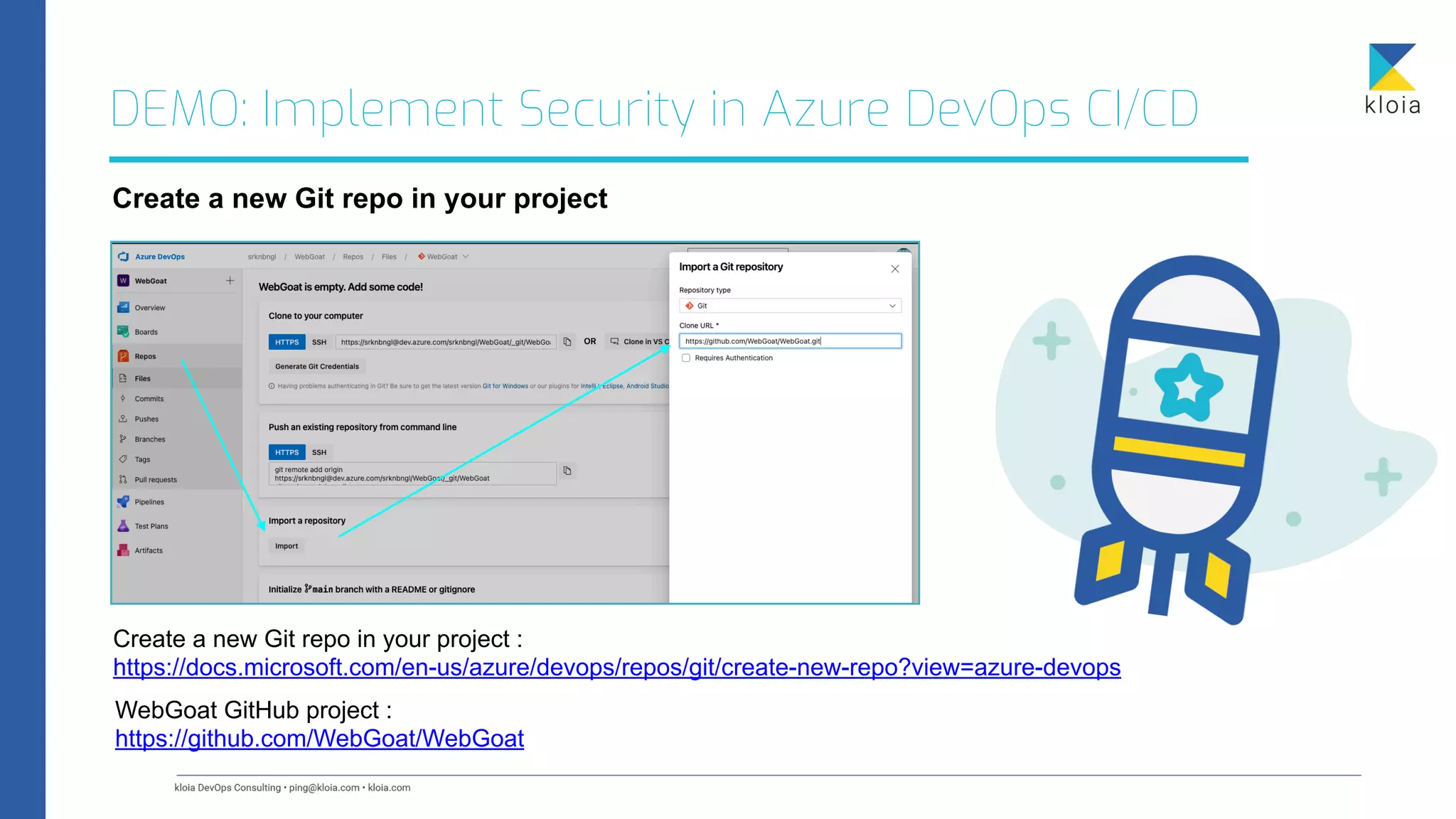Viewport: 1456px width, 819px height.
Task: Click the Generate Git Credentials button
Action: [x=317, y=367]
